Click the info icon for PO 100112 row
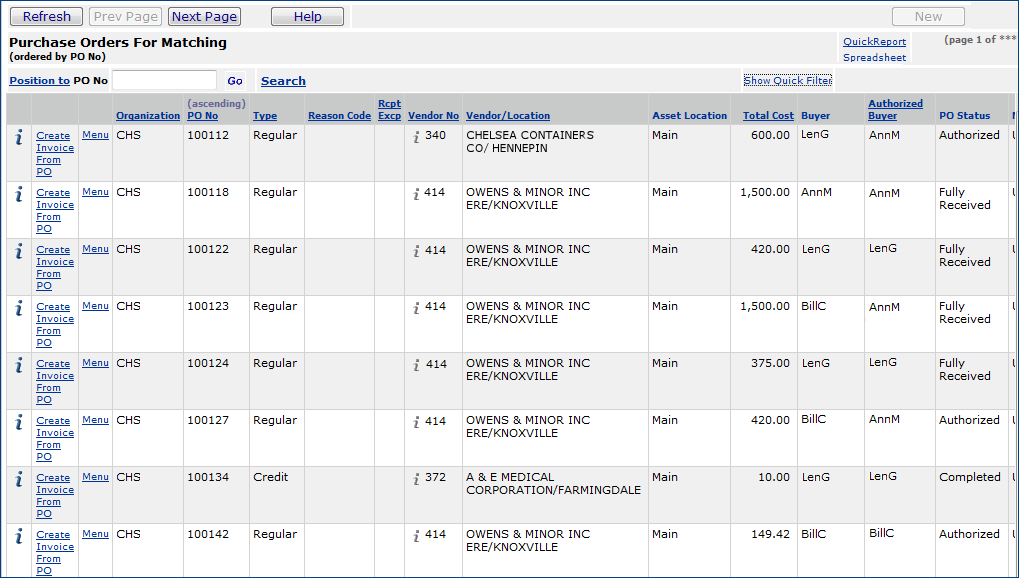This screenshot has height=578, width=1019. pyautogui.click(x=18, y=137)
